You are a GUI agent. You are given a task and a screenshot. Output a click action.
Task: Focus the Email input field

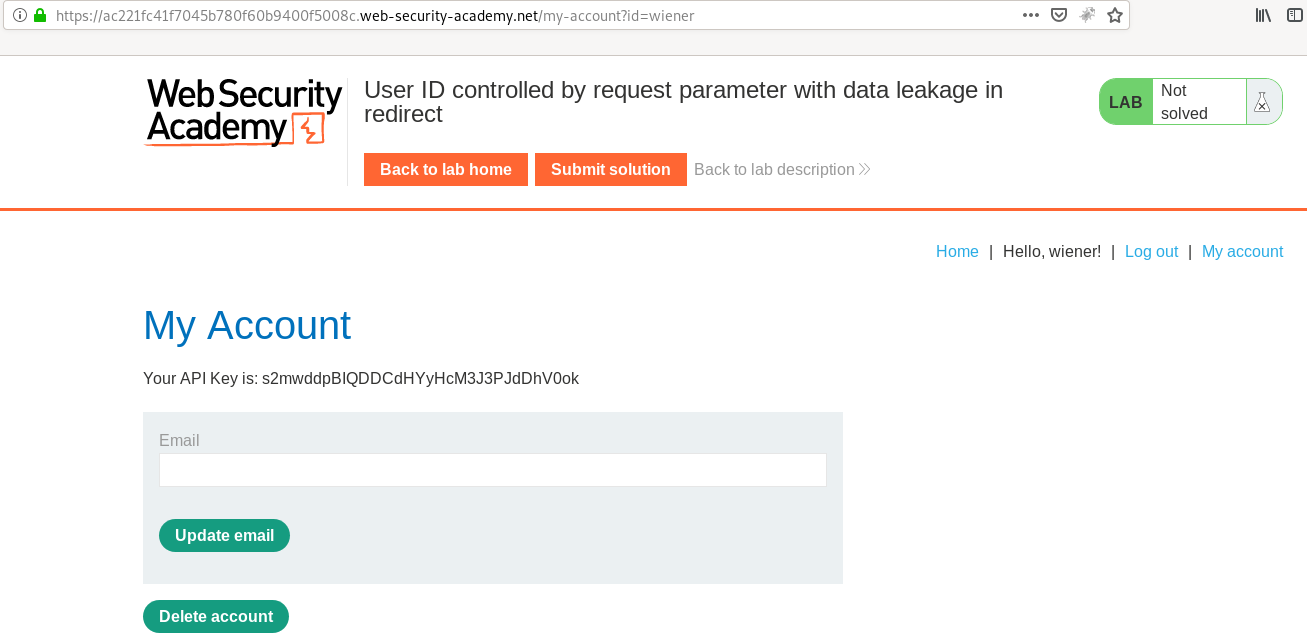point(492,470)
